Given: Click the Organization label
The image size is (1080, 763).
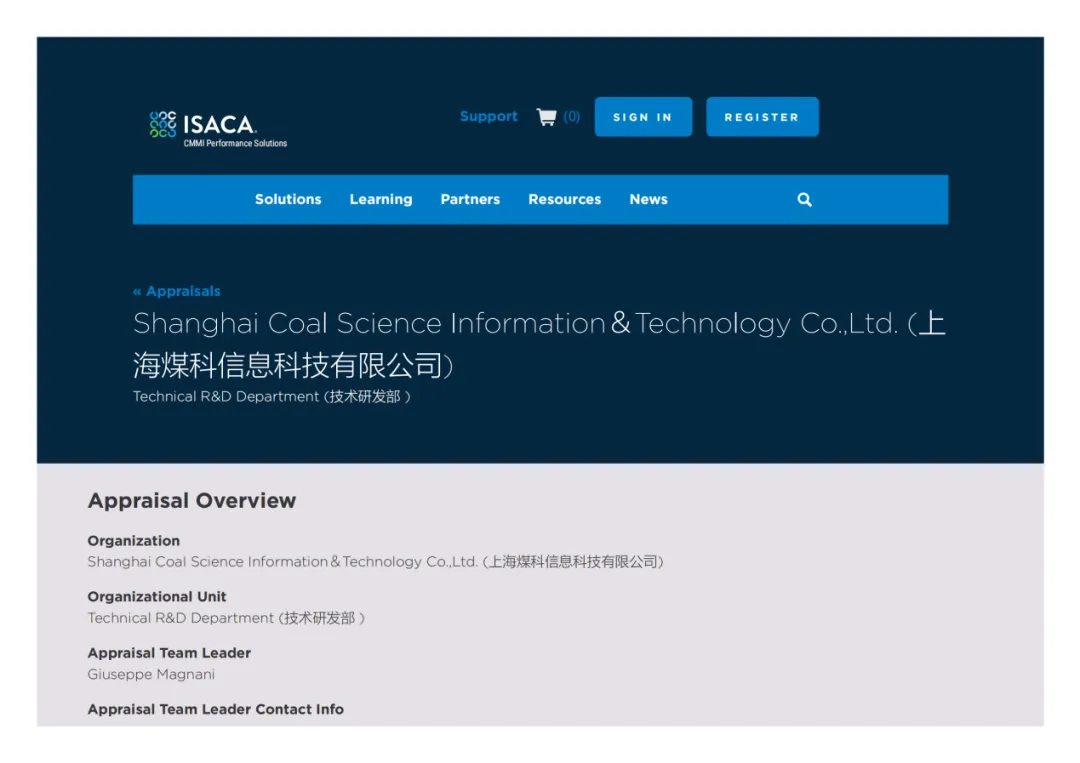Looking at the screenshot, I should click(134, 541).
